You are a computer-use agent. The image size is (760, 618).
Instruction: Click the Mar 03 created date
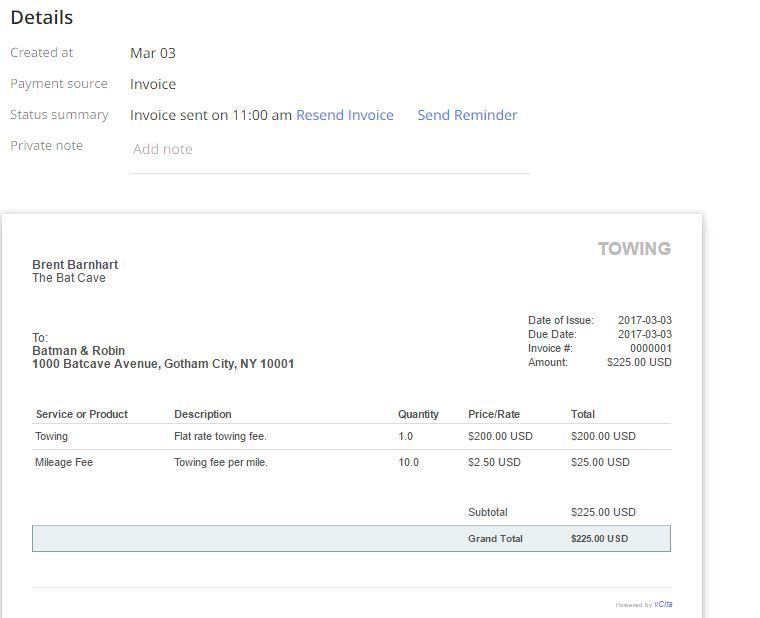[x=153, y=53]
